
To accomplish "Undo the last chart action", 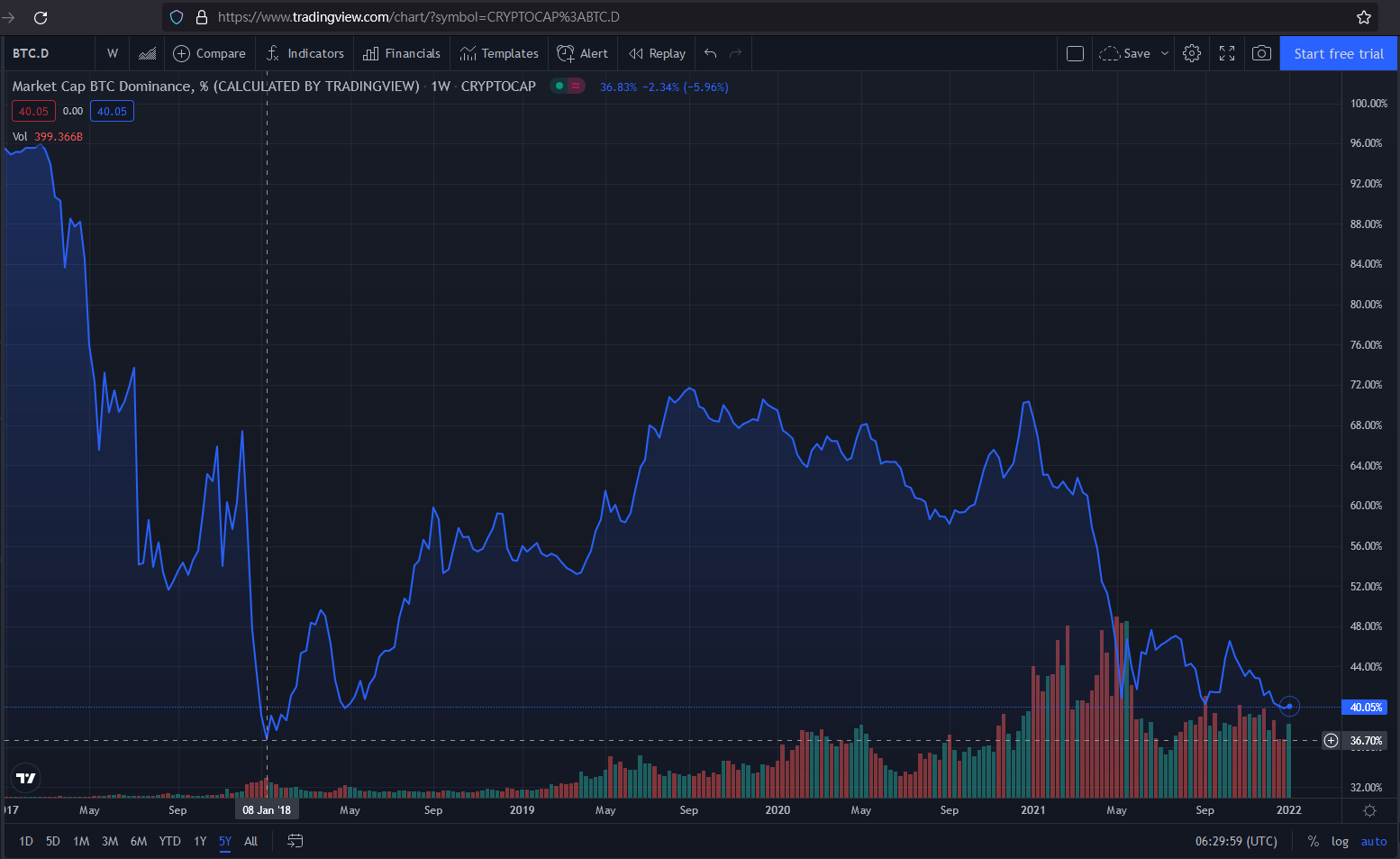I will click(711, 53).
